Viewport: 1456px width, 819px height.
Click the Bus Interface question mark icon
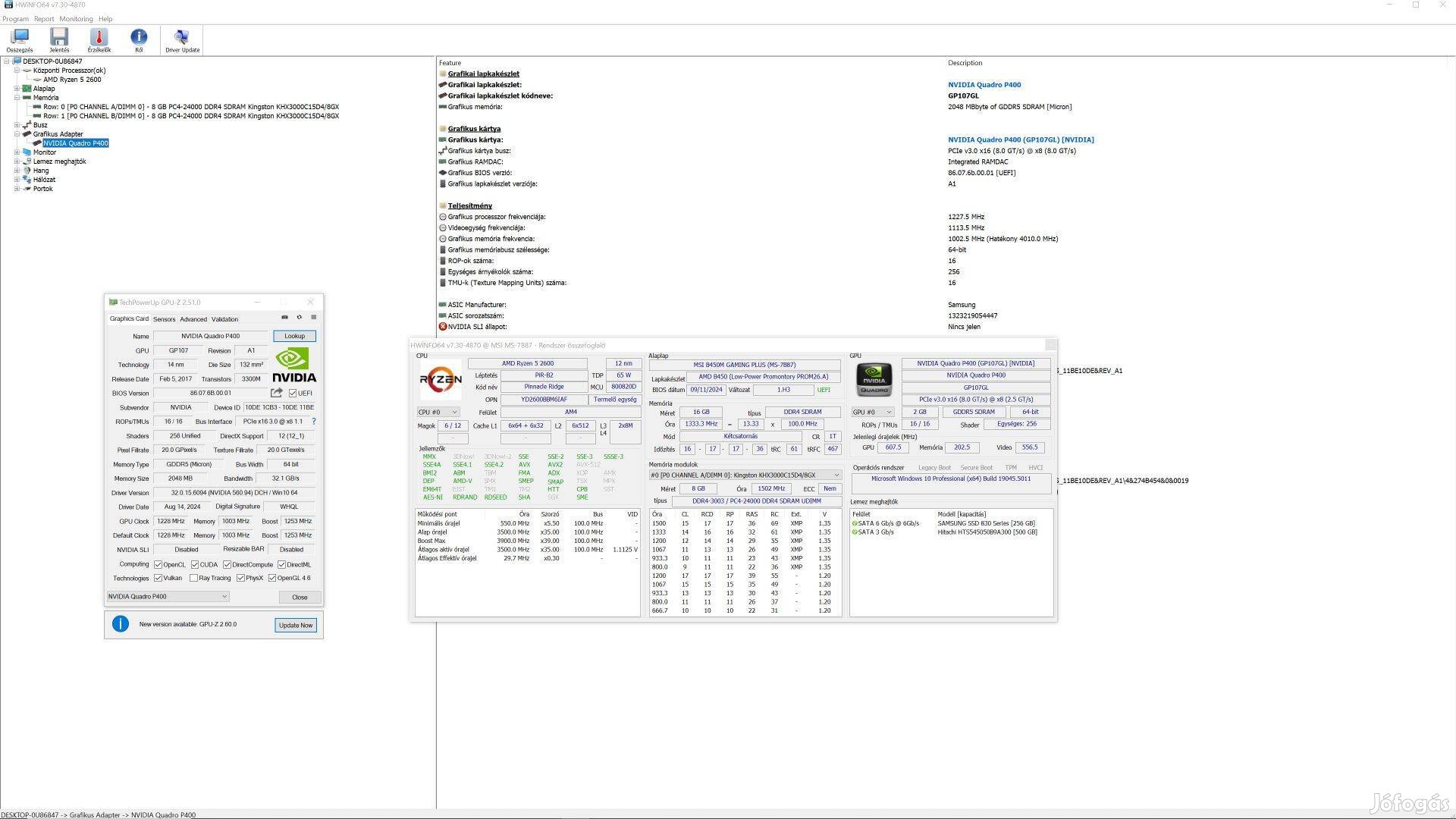pos(313,422)
